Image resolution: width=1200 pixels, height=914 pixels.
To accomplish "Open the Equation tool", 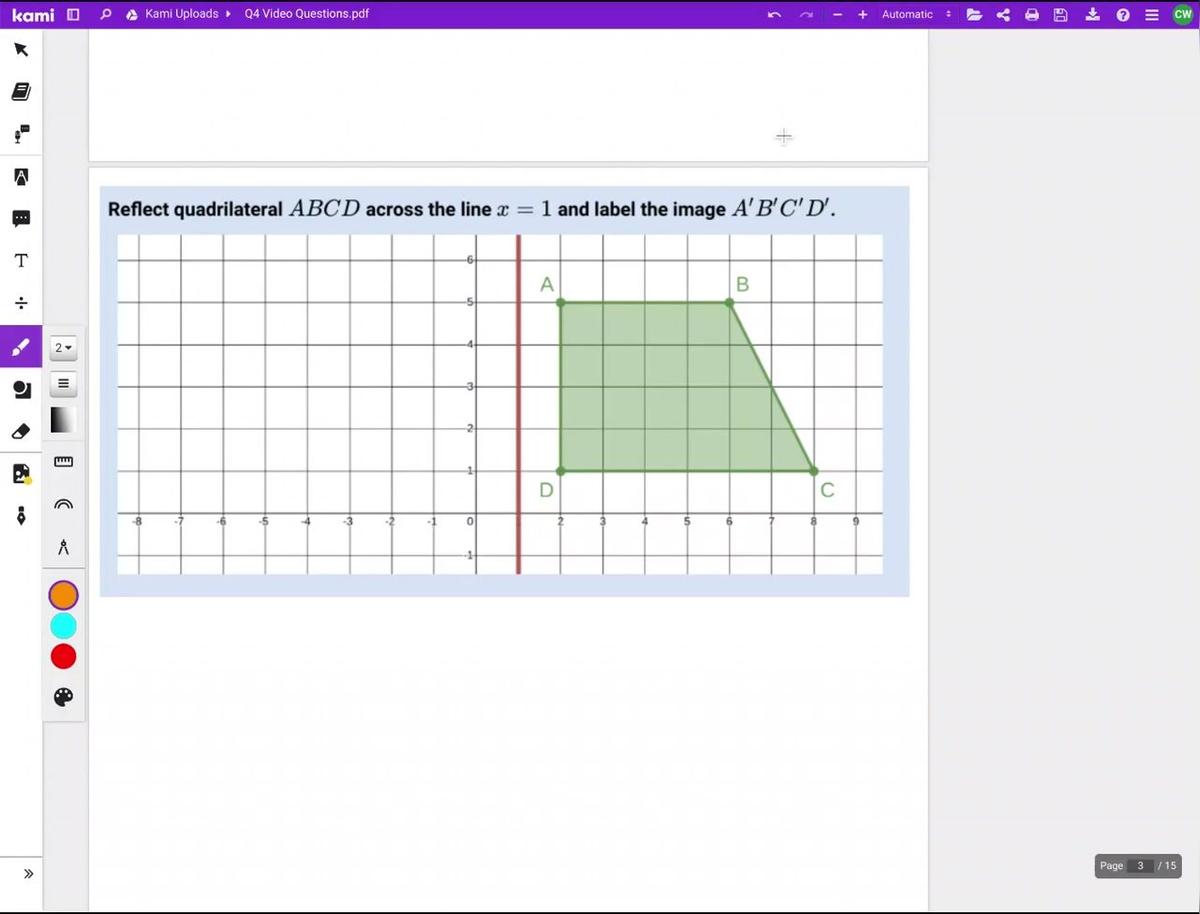I will tap(21, 303).
